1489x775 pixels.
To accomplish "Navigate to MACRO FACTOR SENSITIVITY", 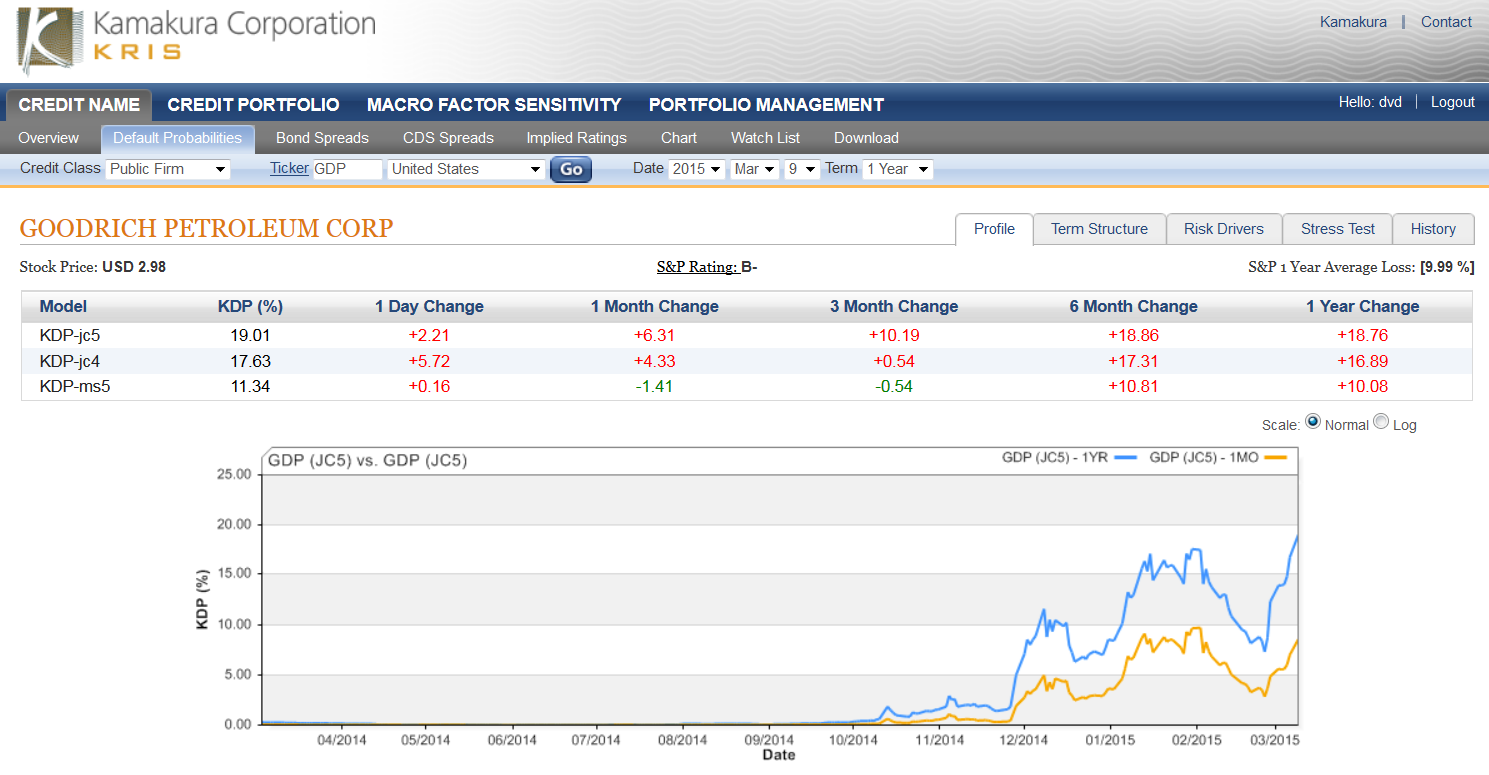I will 494,104.
